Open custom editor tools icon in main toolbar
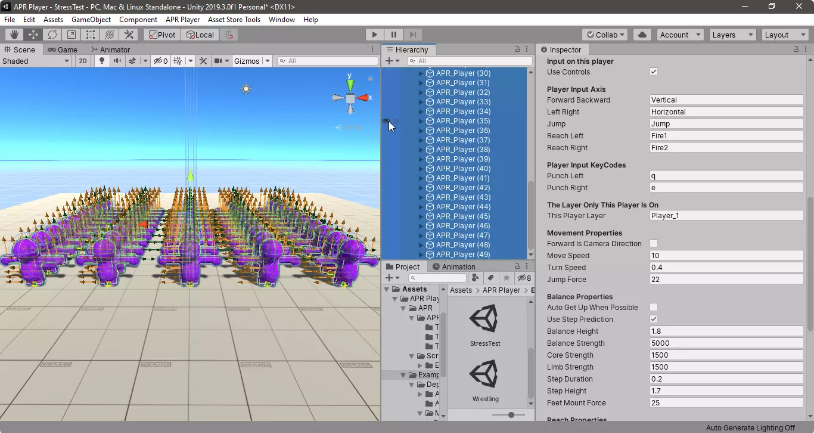This screenshot has height=433, width=814. 129,35
